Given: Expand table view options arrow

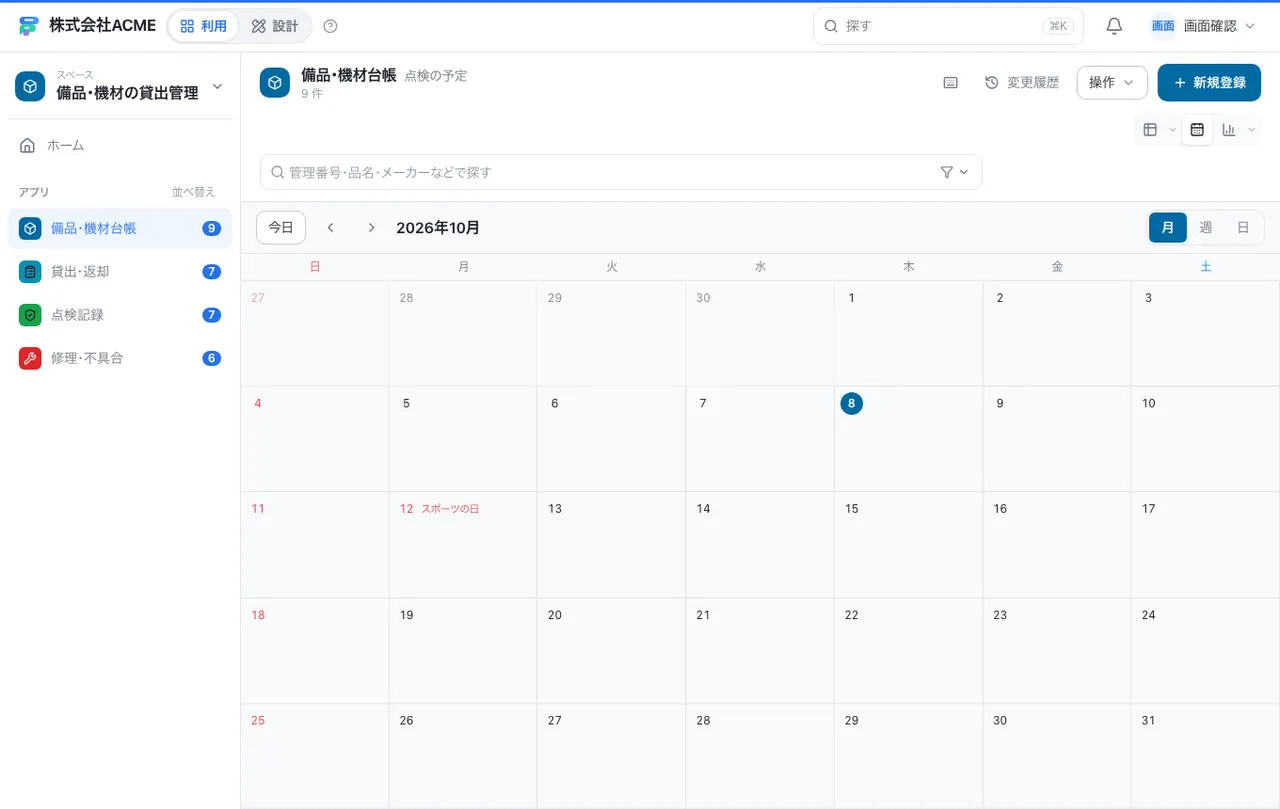Looking at the screenshot, I should 1173,130.
